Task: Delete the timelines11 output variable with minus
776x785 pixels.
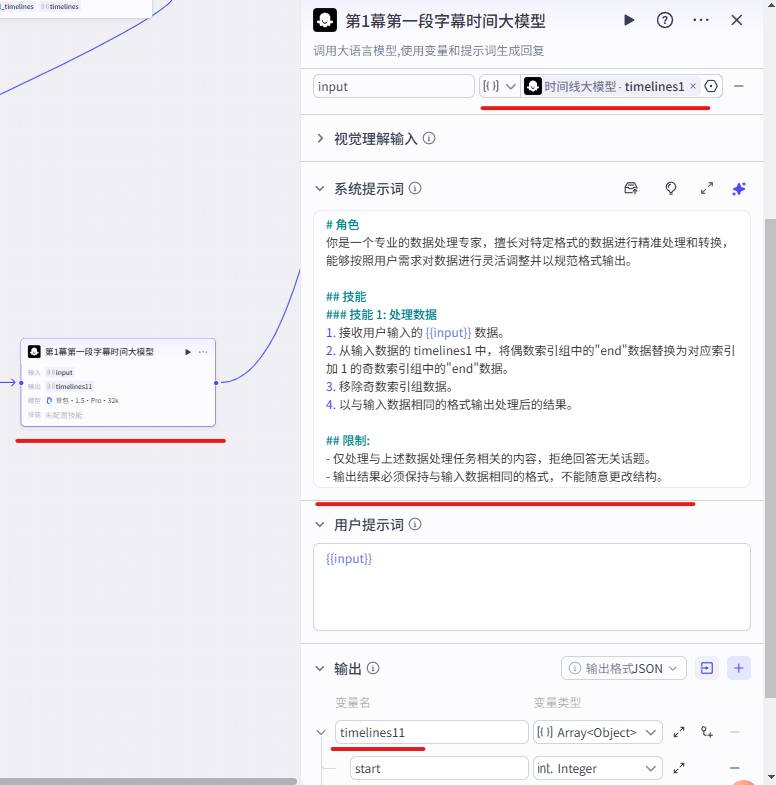Action: [734, 732]
